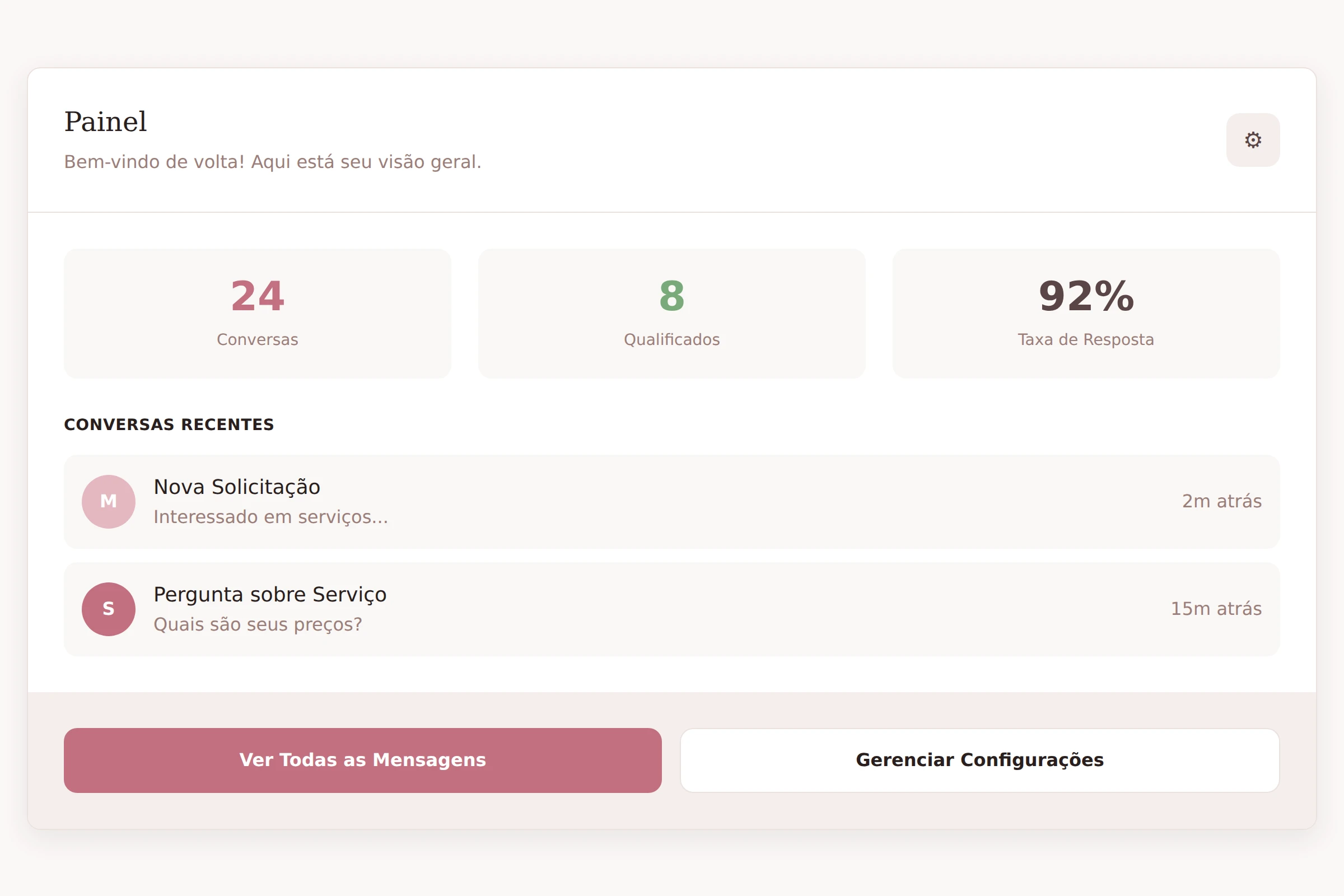Click the pink M avatar circle
The image size is (1344, 896).
coord(109,501)
